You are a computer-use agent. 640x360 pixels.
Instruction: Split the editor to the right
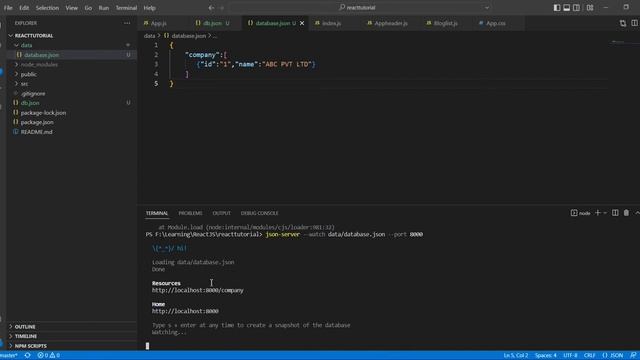[634, 23]
